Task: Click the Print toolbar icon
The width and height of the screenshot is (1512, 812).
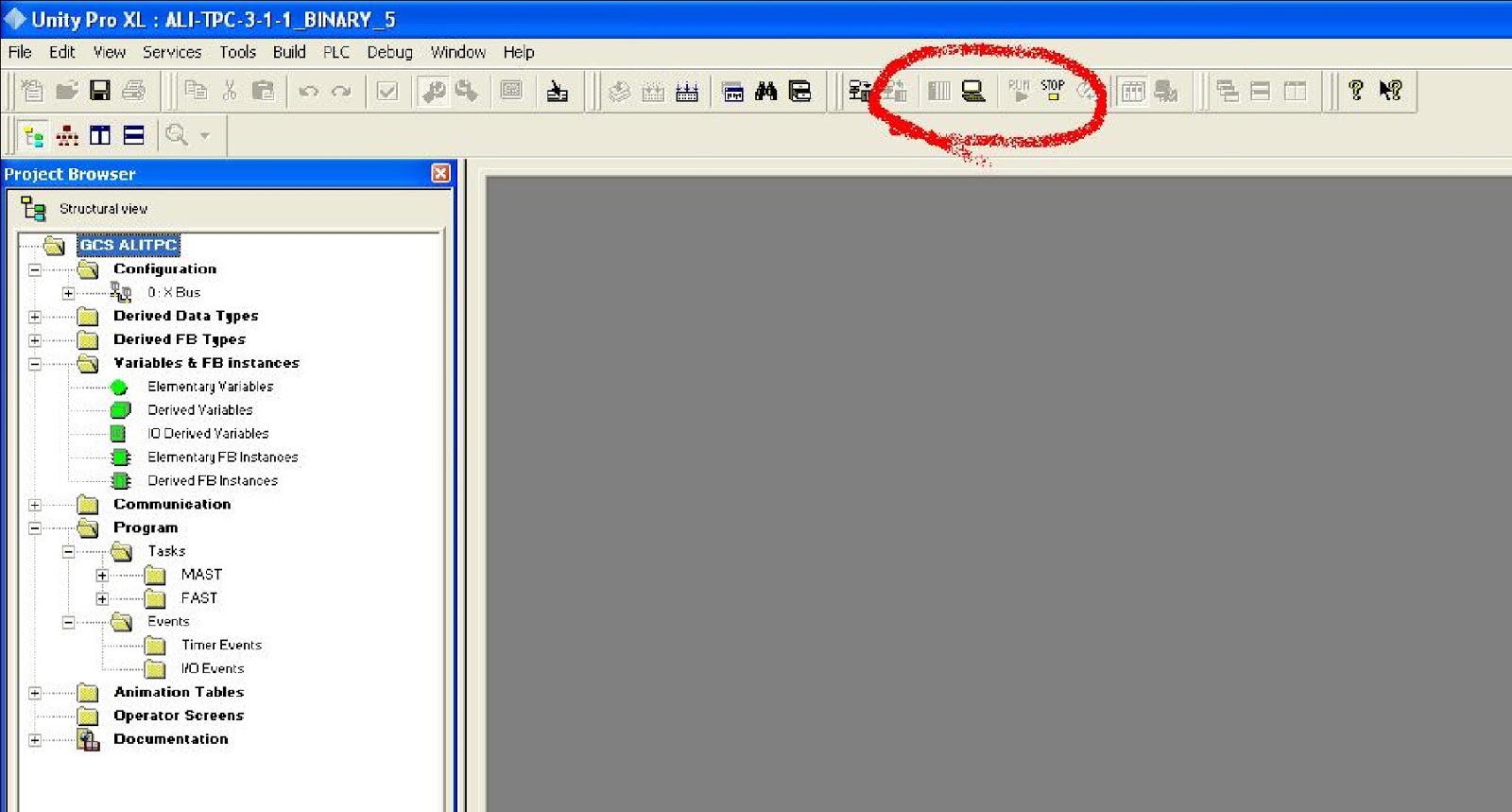Action: [x=134, y=91]
